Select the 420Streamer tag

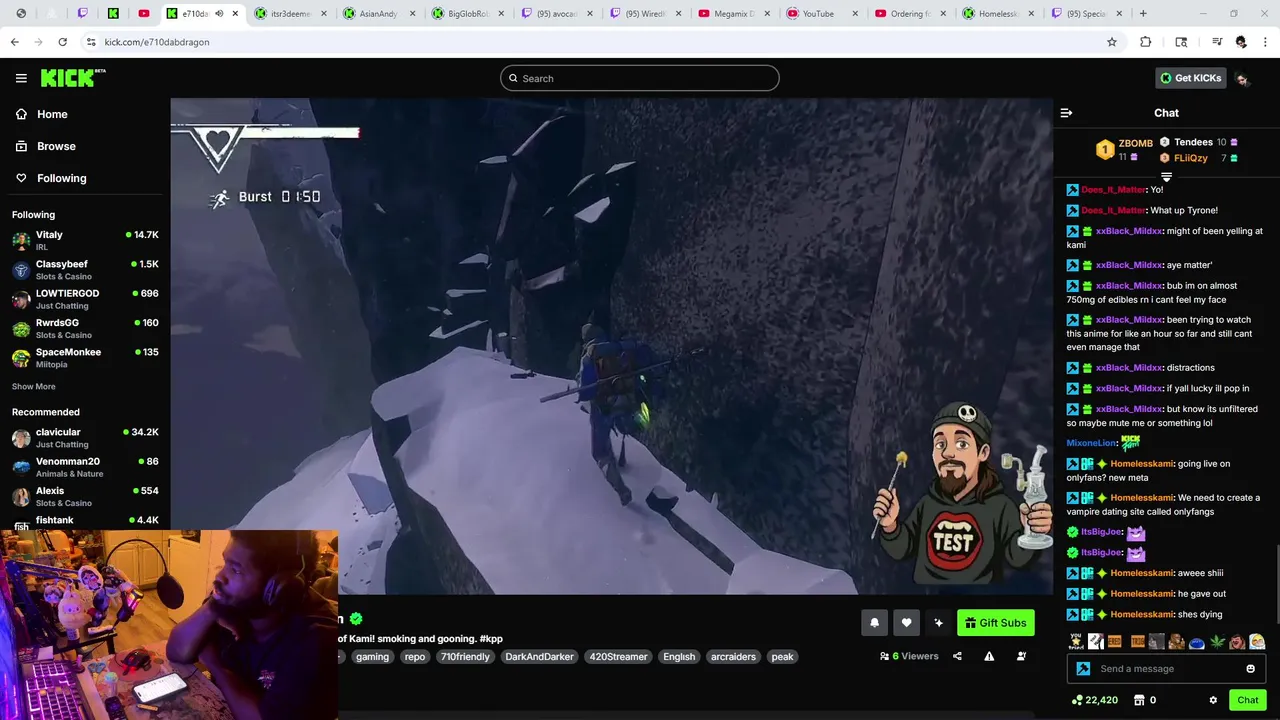618,657
